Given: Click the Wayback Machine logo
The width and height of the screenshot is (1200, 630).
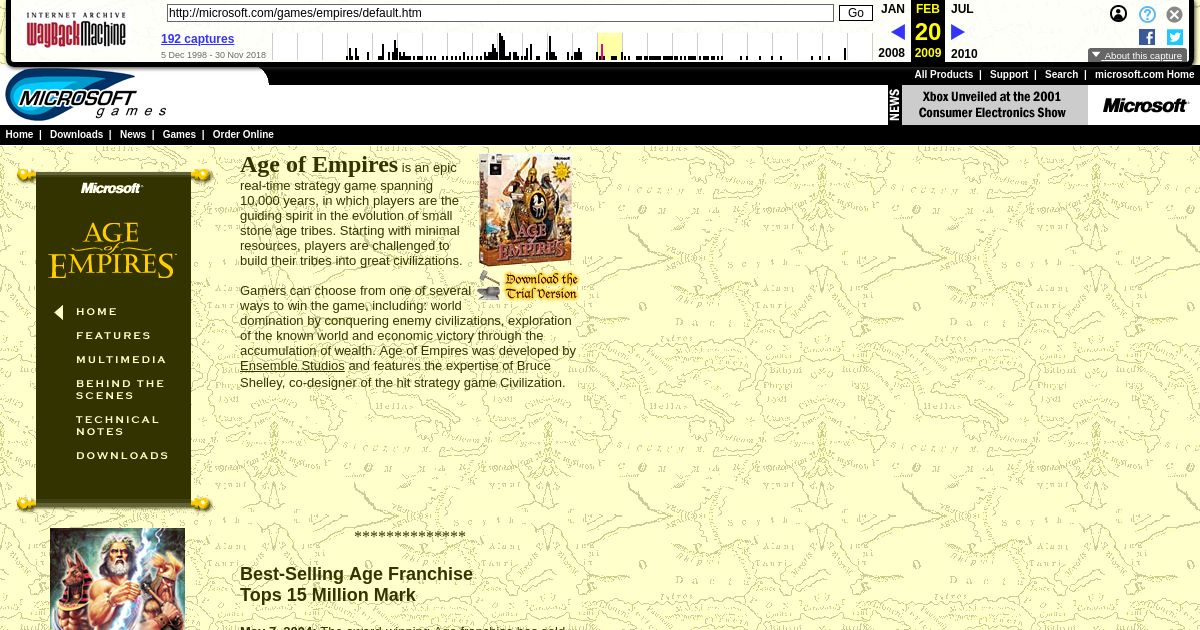Looking at the screenshot, I should 76,30.
